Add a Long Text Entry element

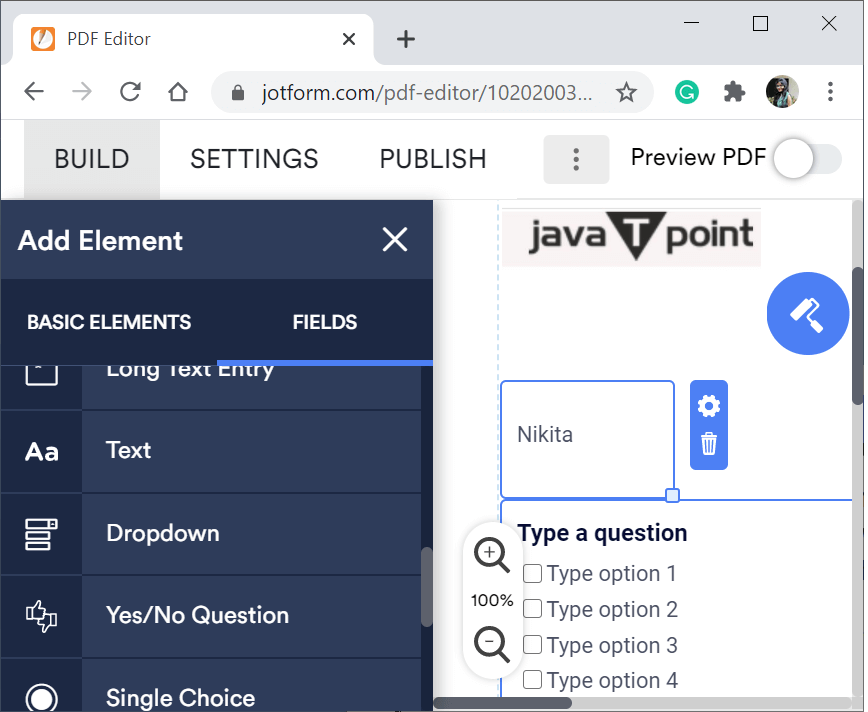coord(210,387)
